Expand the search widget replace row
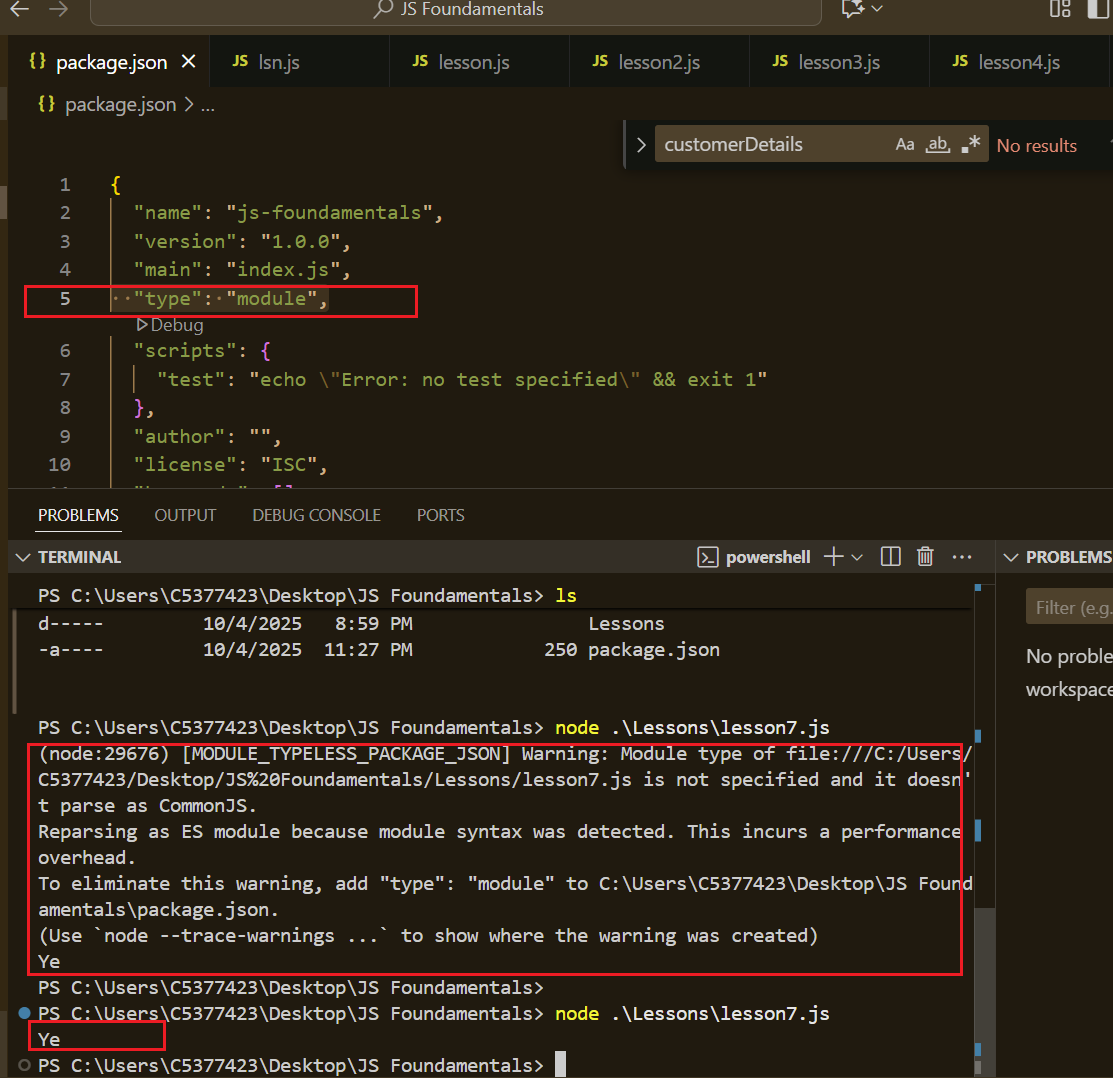 (x=641, y=144)
